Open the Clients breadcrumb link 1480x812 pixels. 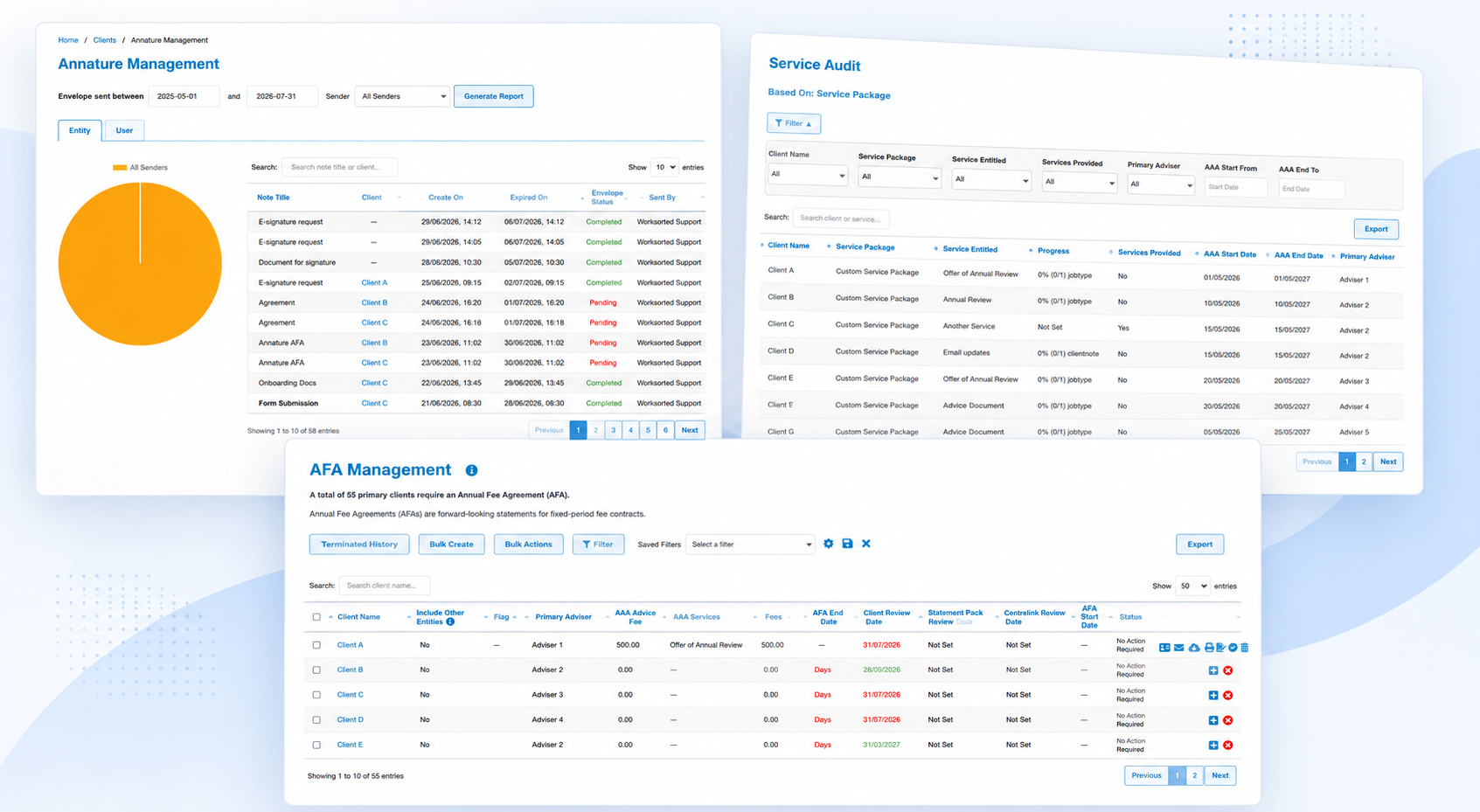[x=105, y=40]
